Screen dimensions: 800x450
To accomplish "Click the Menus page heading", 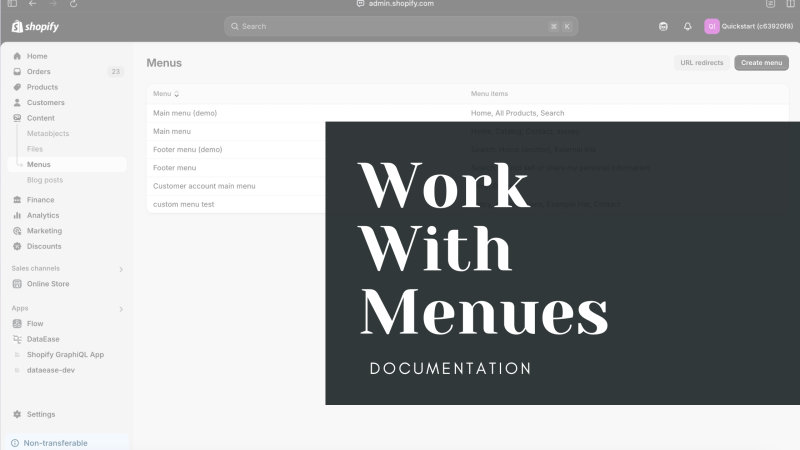I will pos(164,63).
